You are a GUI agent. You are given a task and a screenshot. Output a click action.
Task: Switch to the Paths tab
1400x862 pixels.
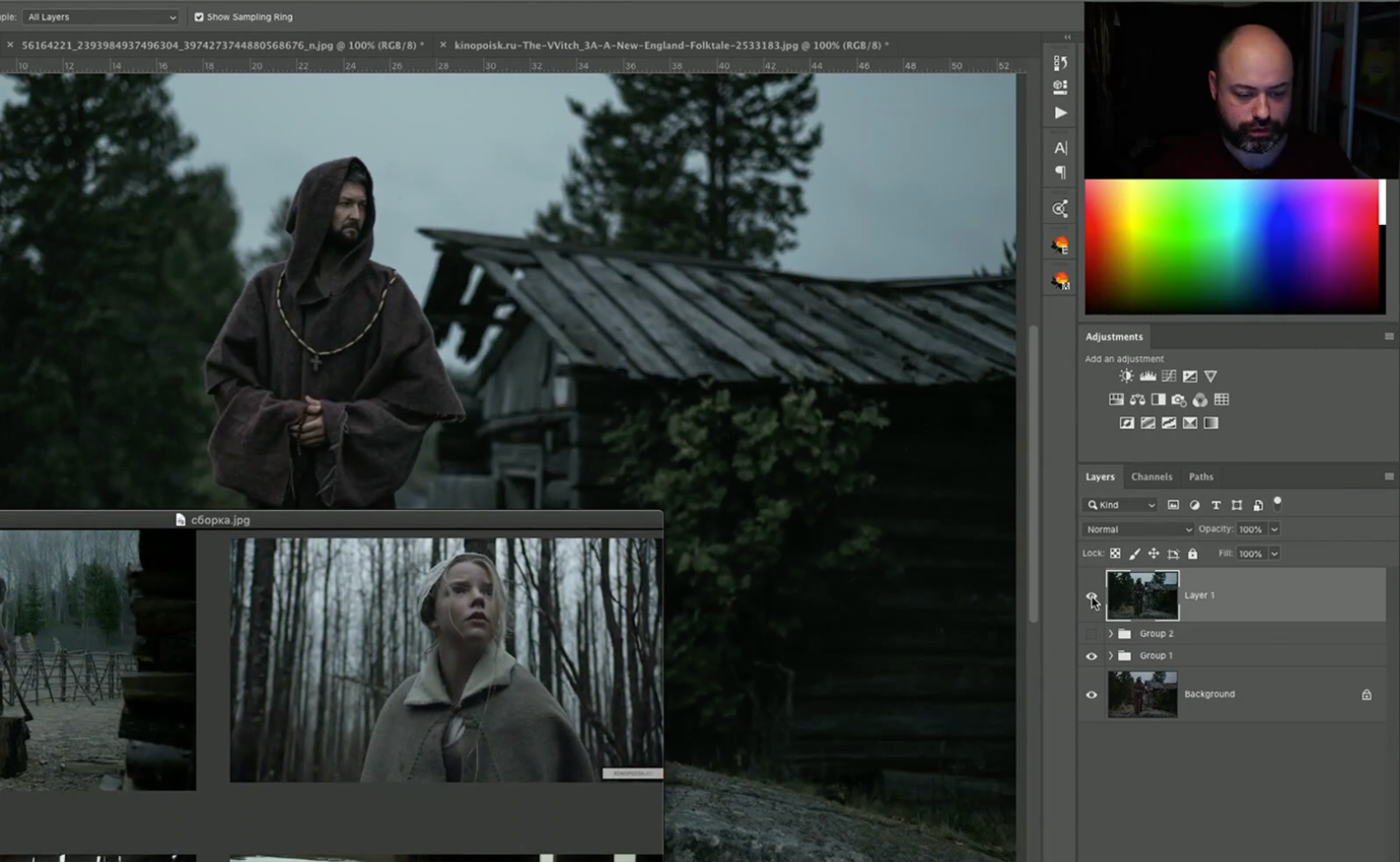(x=1200, y=476)
